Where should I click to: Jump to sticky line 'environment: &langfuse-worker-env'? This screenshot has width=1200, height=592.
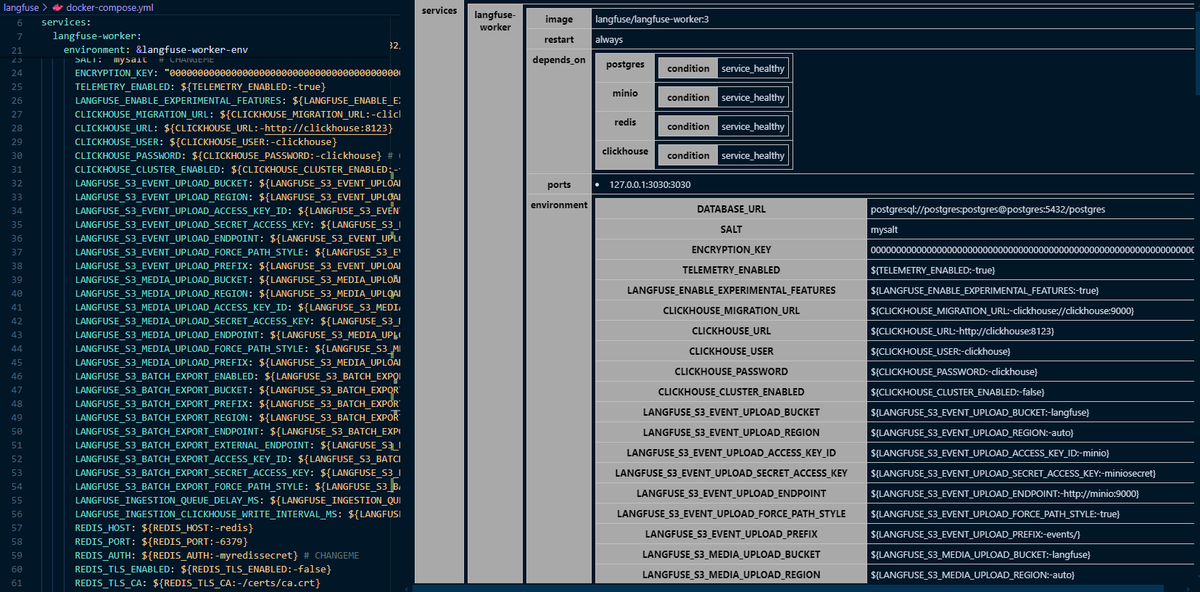[x=156, y=49]
